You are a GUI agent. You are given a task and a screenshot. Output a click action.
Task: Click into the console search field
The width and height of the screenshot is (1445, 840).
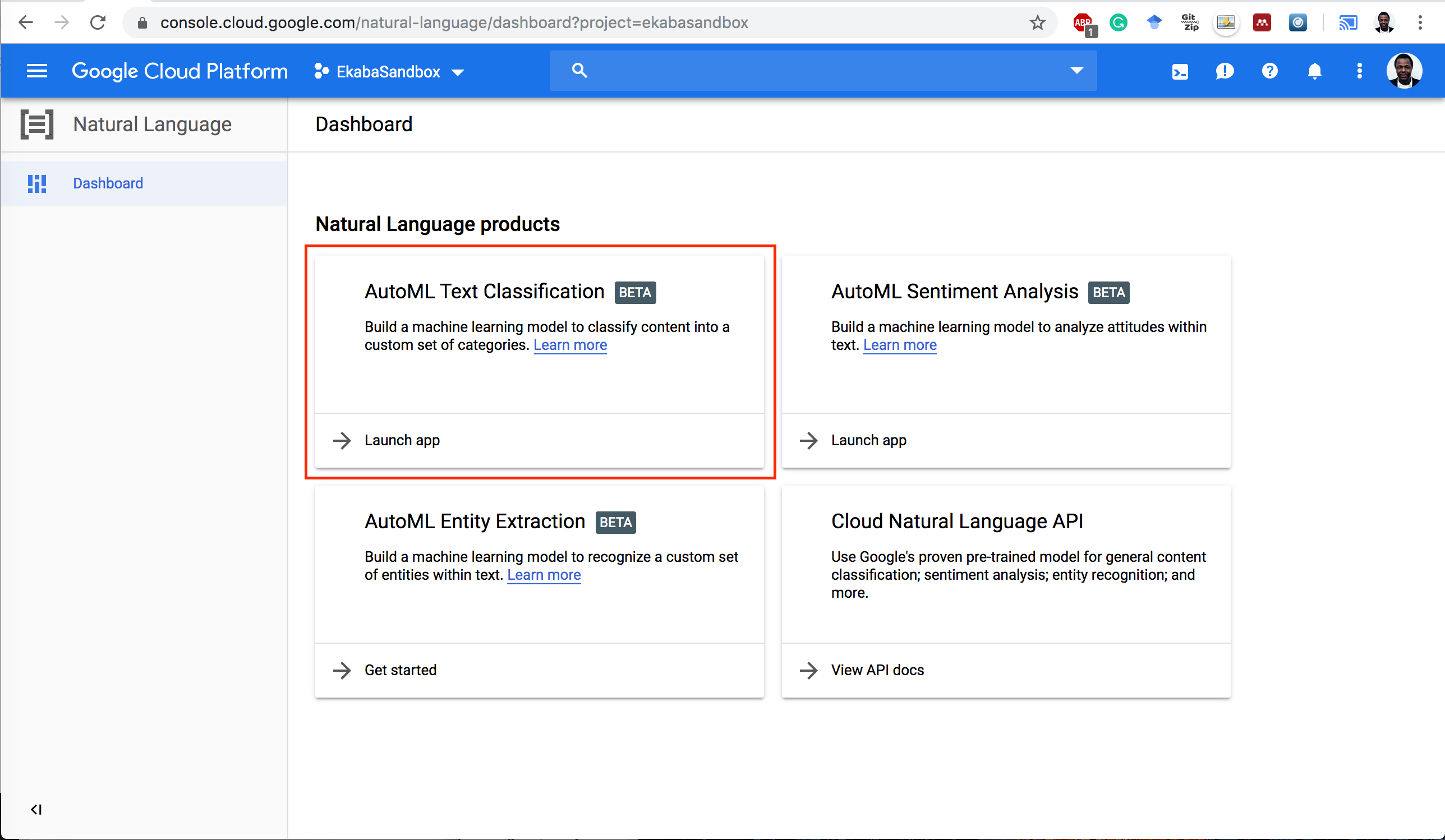tap(823, 71)
